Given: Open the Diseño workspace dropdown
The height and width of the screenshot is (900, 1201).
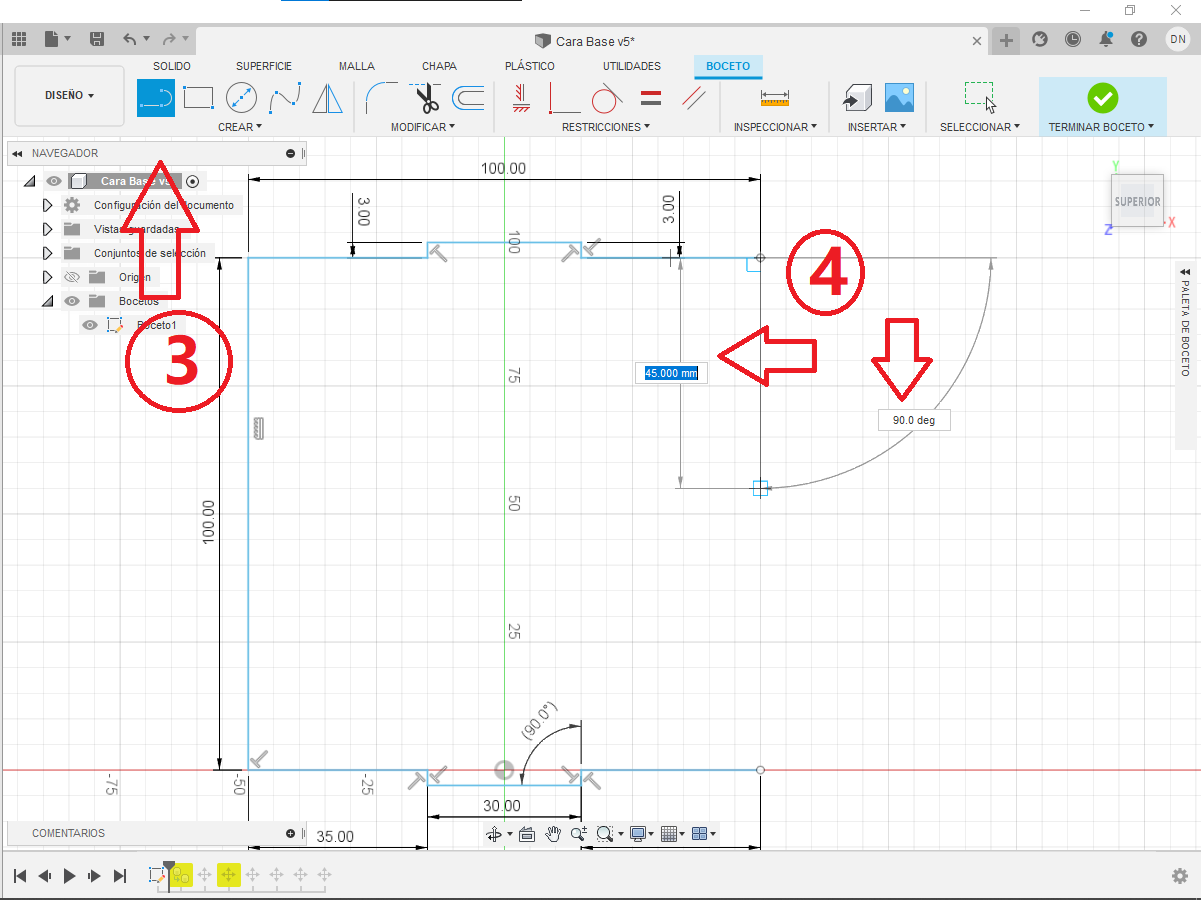Looking at the screenshot, I should click(70, 95).
